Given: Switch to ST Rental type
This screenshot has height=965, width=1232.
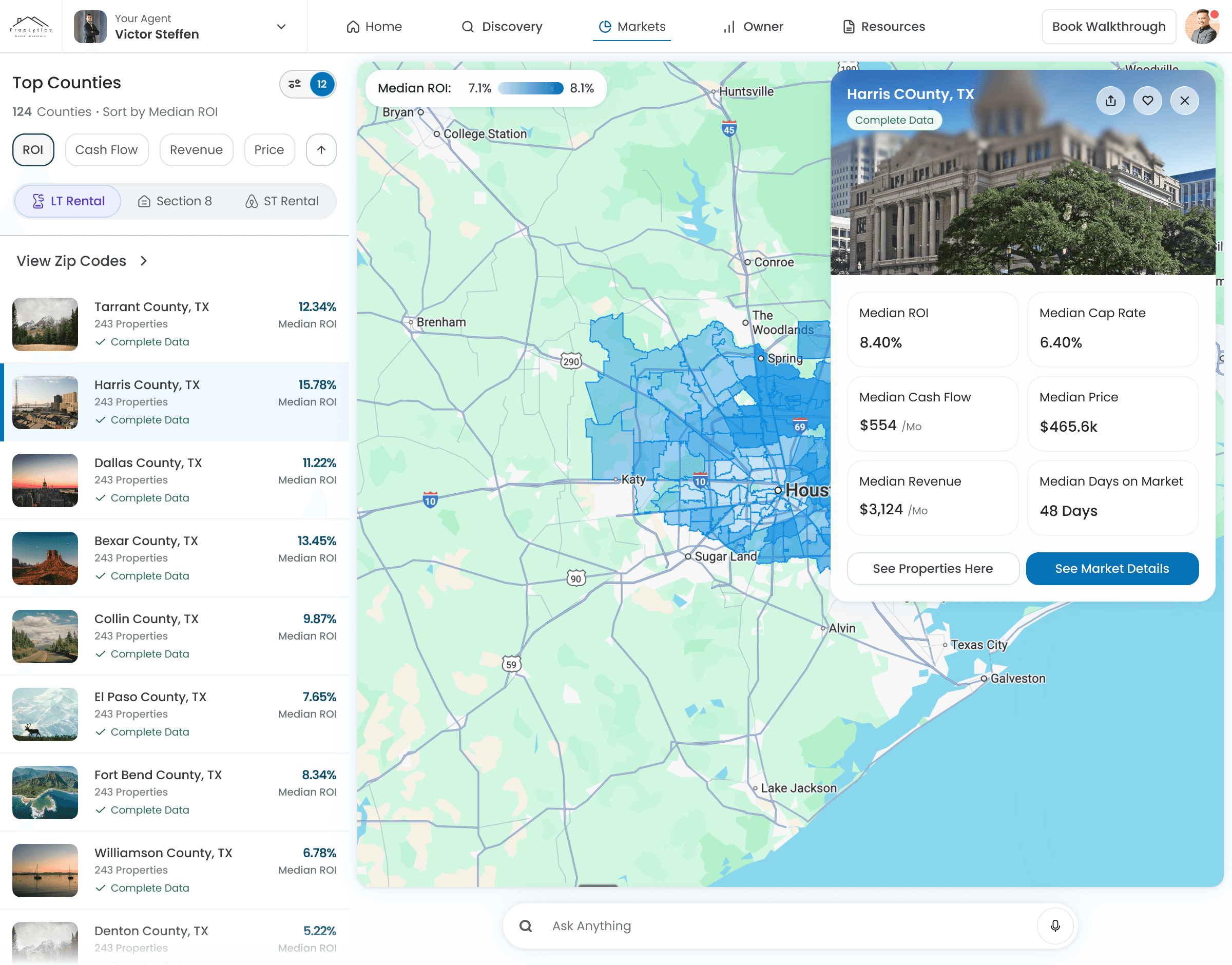Looking at the screenshot, I should pyautogui.click(x=282, y=201).
